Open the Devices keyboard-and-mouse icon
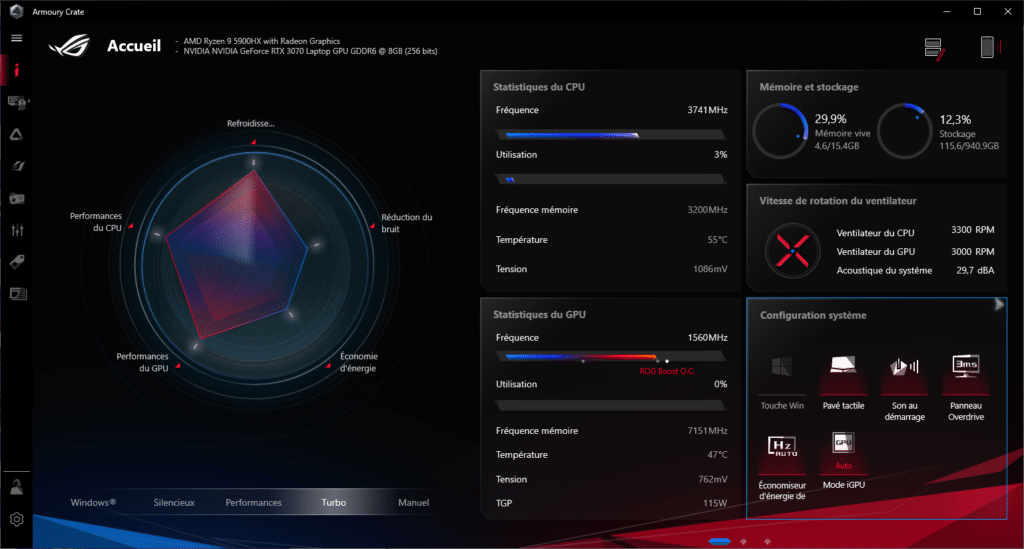The image size is (1024, 549). (17, 102)
